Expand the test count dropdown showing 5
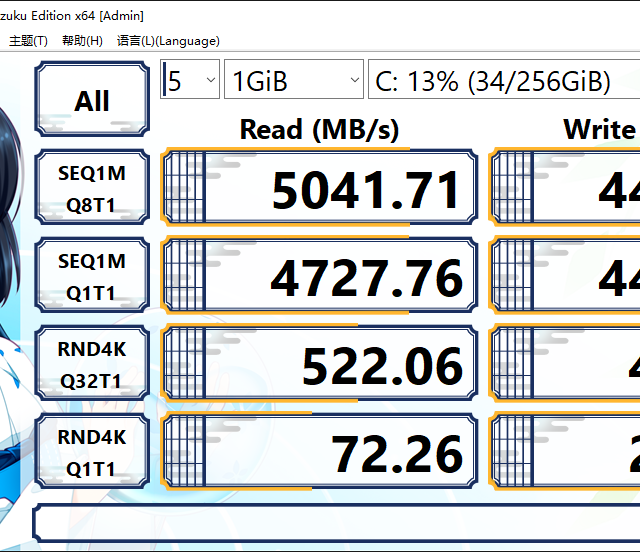Viewport: 640px width, 552px height. tap(190, 81)
